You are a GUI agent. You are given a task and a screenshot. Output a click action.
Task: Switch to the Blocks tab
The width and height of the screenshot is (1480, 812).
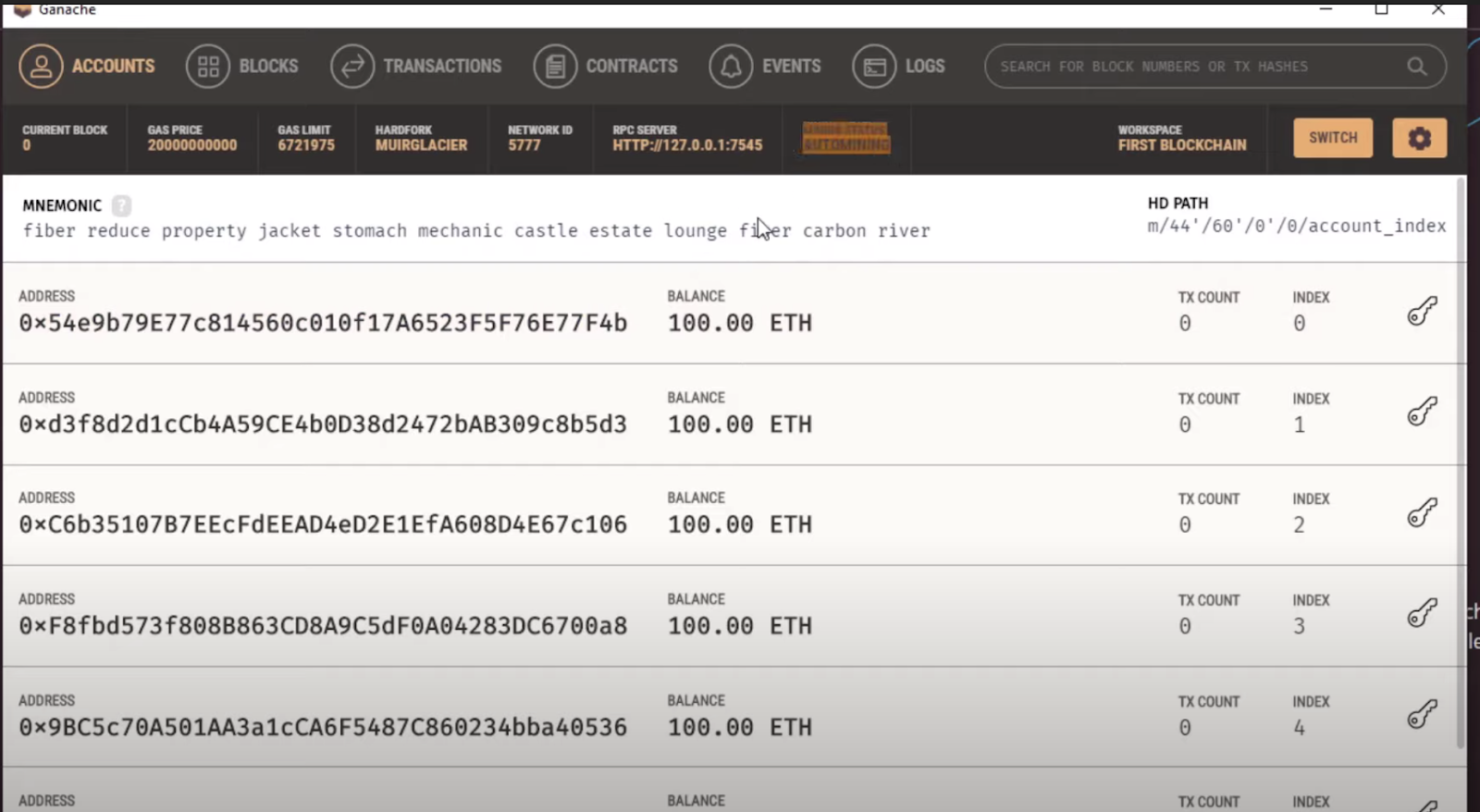pyautogui.click(x=242, y=67)
